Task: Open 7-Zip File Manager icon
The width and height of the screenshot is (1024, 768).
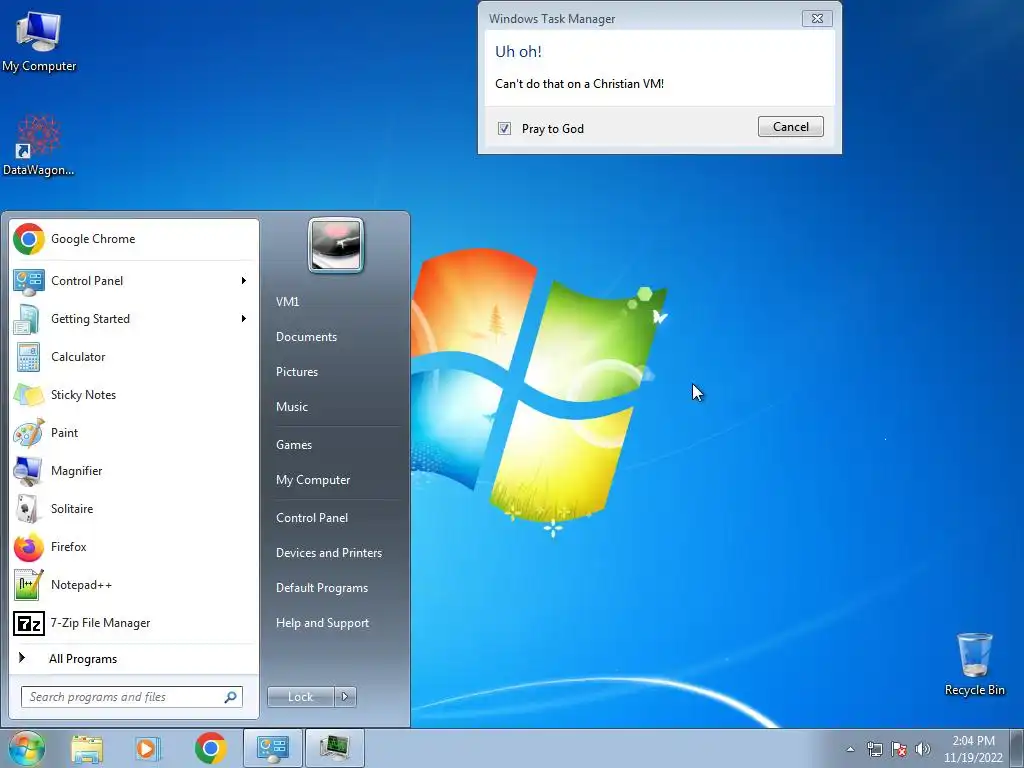Action: [29, 623]
